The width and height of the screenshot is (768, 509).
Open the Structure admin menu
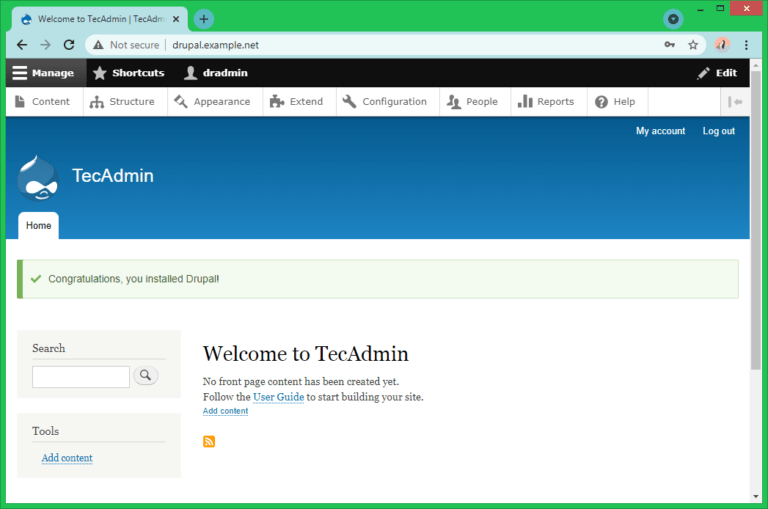(x=122, y=102)
